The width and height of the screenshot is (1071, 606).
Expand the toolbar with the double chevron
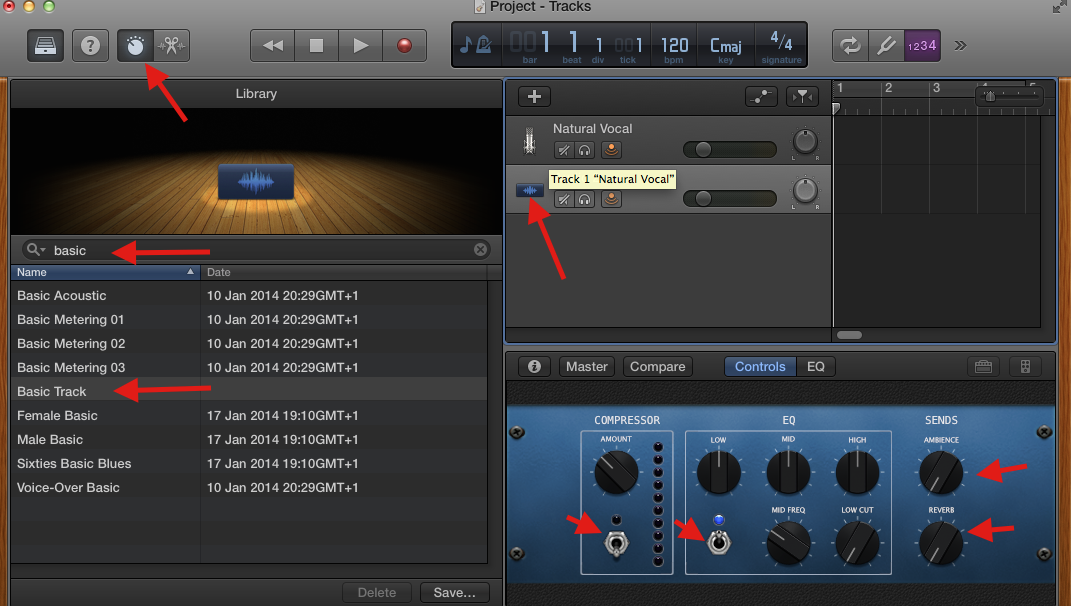pyautogui.click(x=959, y=45)
